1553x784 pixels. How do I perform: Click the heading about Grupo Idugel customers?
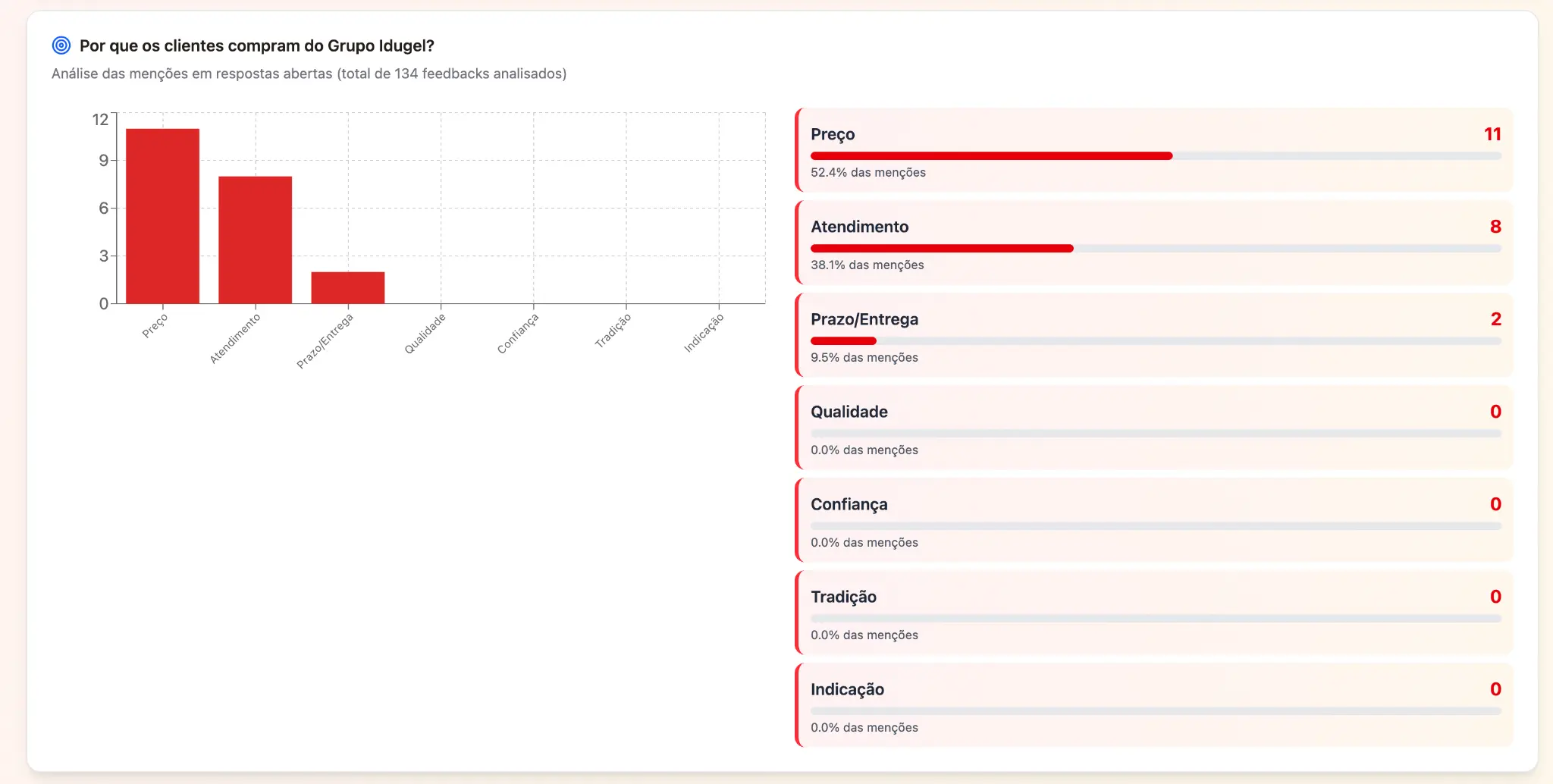click(256, 45)
